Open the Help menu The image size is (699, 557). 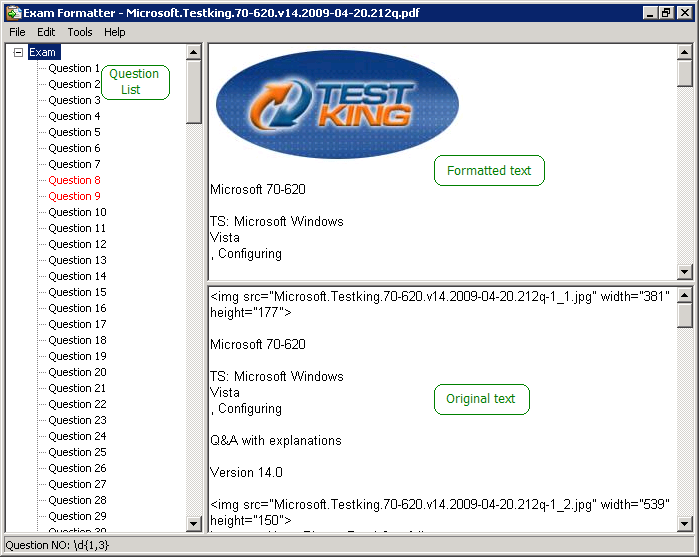(115, 32)
